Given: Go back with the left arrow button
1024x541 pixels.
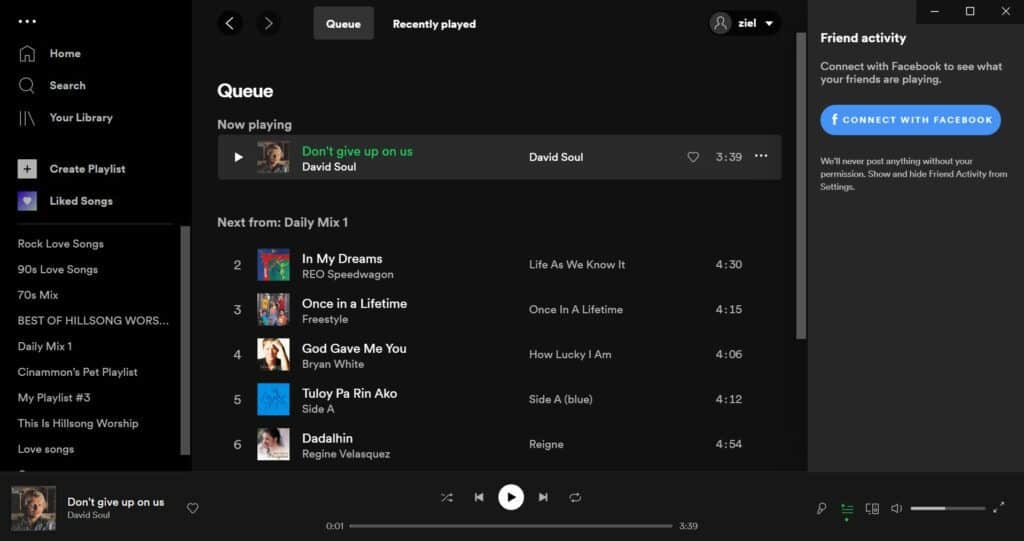Looking at the screenshot, I should pyautogui.click(x=230, y=24).
